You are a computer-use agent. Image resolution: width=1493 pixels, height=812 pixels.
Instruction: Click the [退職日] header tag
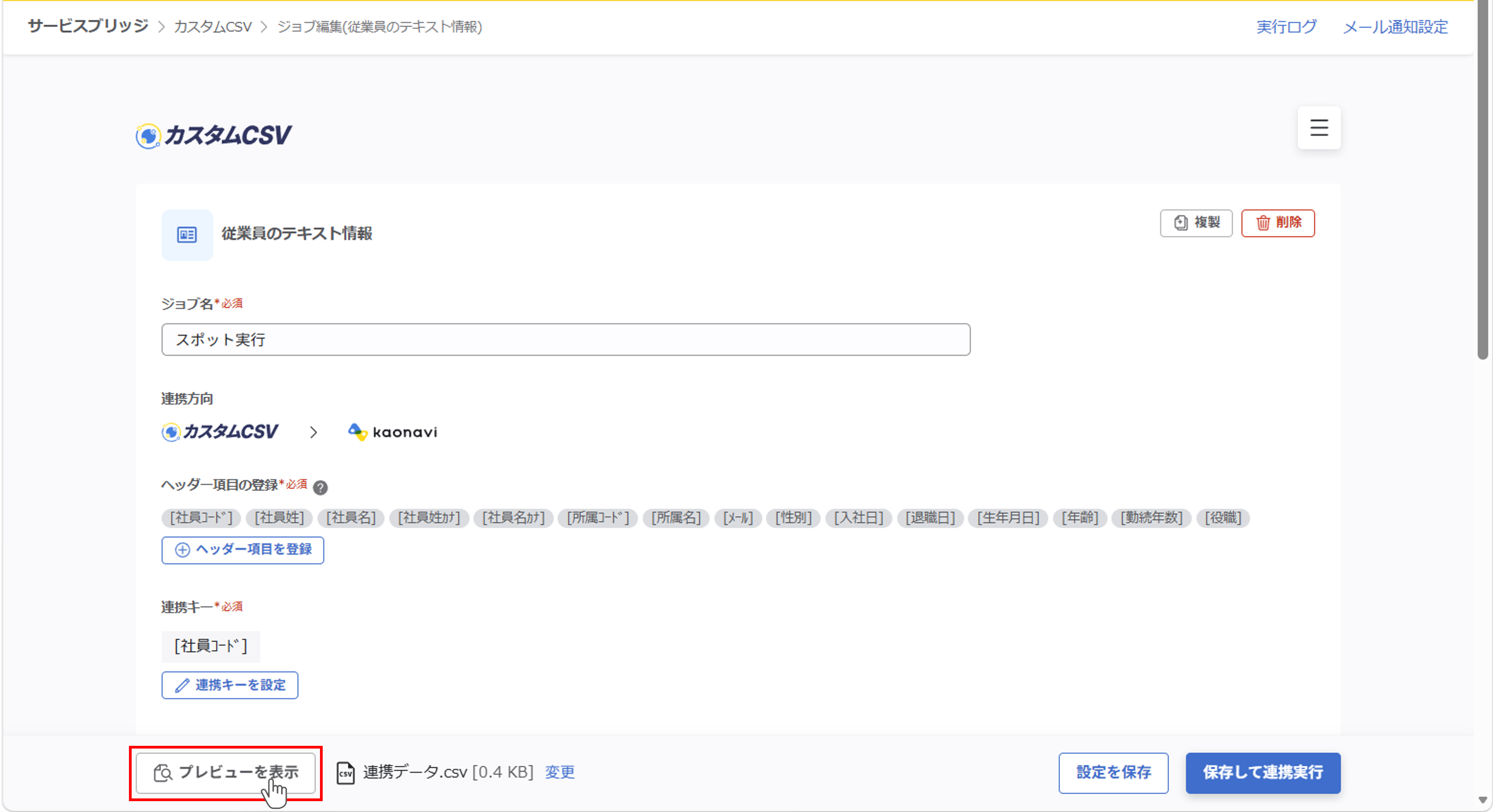[930, 517]
